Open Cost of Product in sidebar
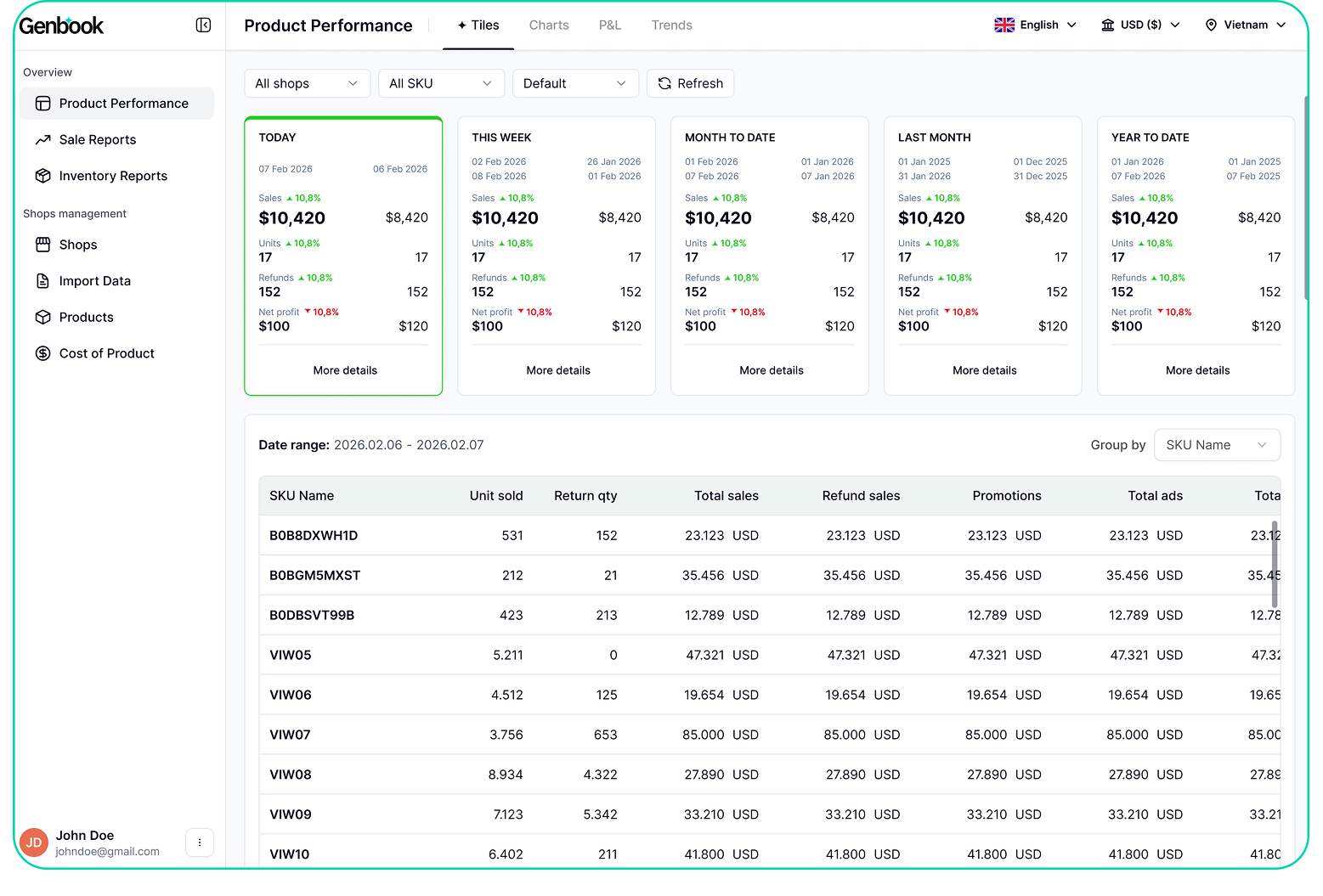 click(x=116, y=353)
